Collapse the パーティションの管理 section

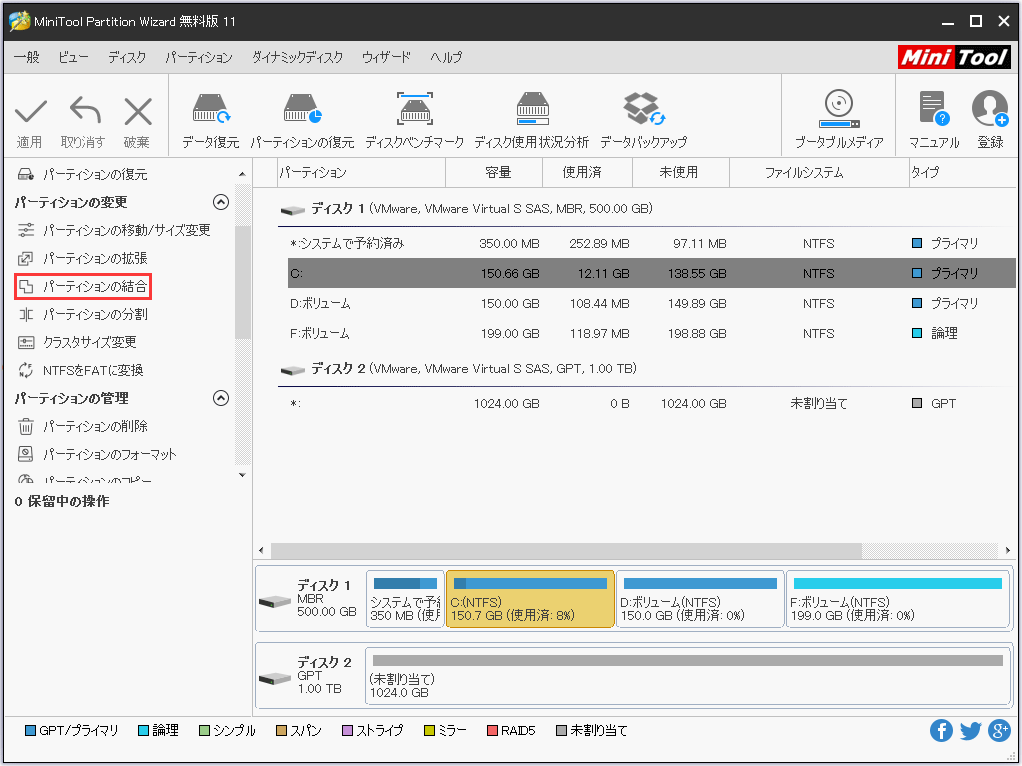click(x=221, y=398)
